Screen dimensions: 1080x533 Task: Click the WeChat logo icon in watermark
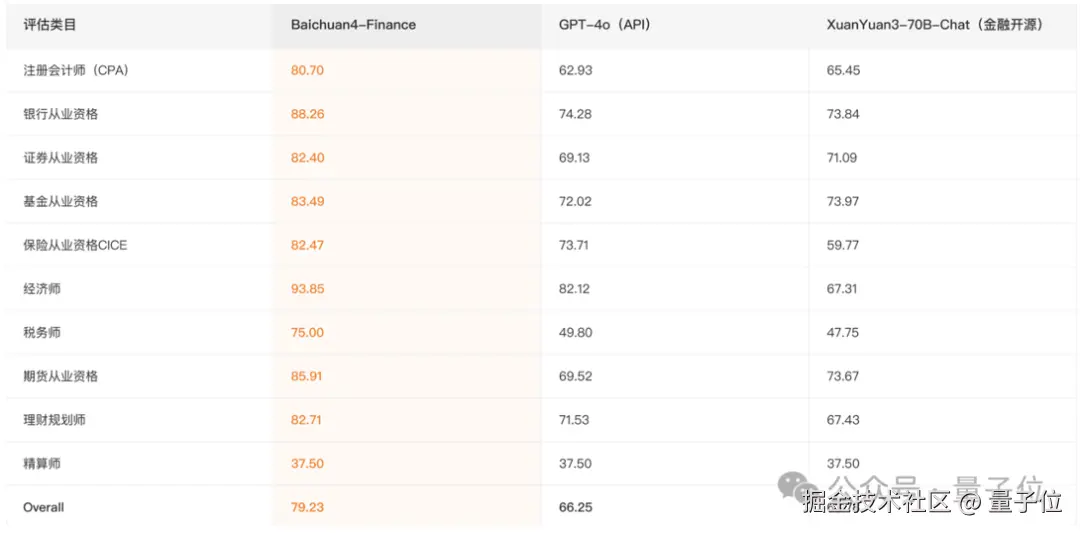[x=793, y=485]
